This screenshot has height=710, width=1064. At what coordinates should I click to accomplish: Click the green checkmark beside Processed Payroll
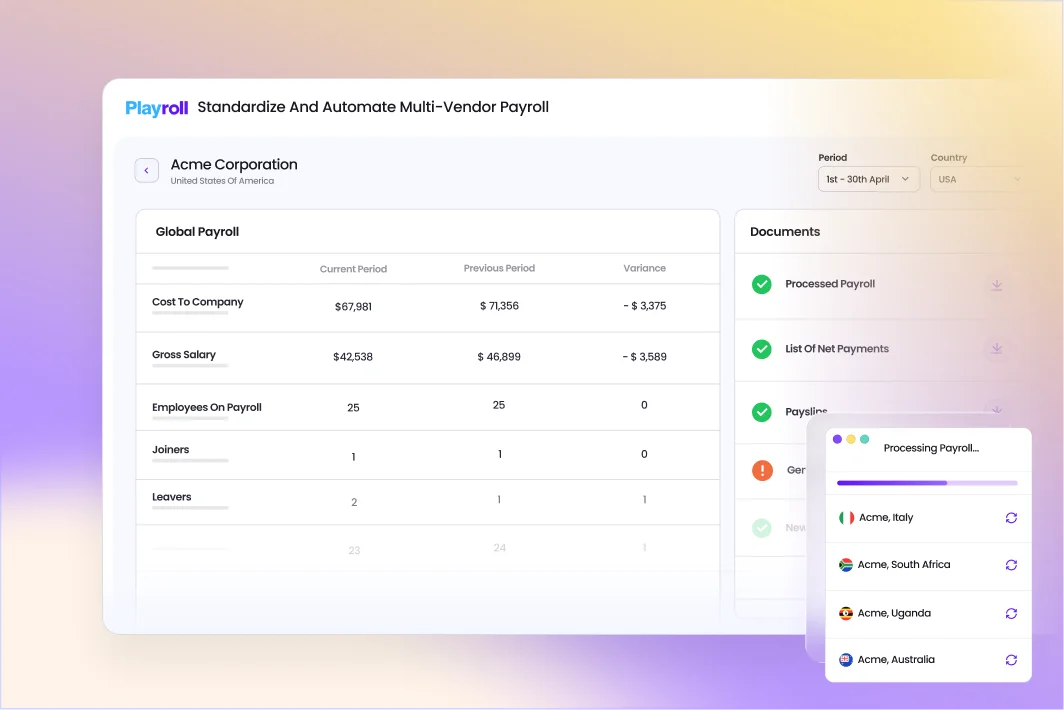[761, 284]
